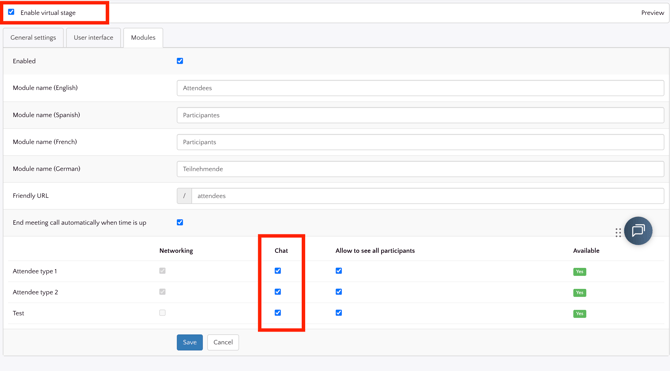Image resolution: width=670 pixels, height=371 pixels.
Task: Toggle Networking for Attendee type 2
Action: click(x=162, y=292)
